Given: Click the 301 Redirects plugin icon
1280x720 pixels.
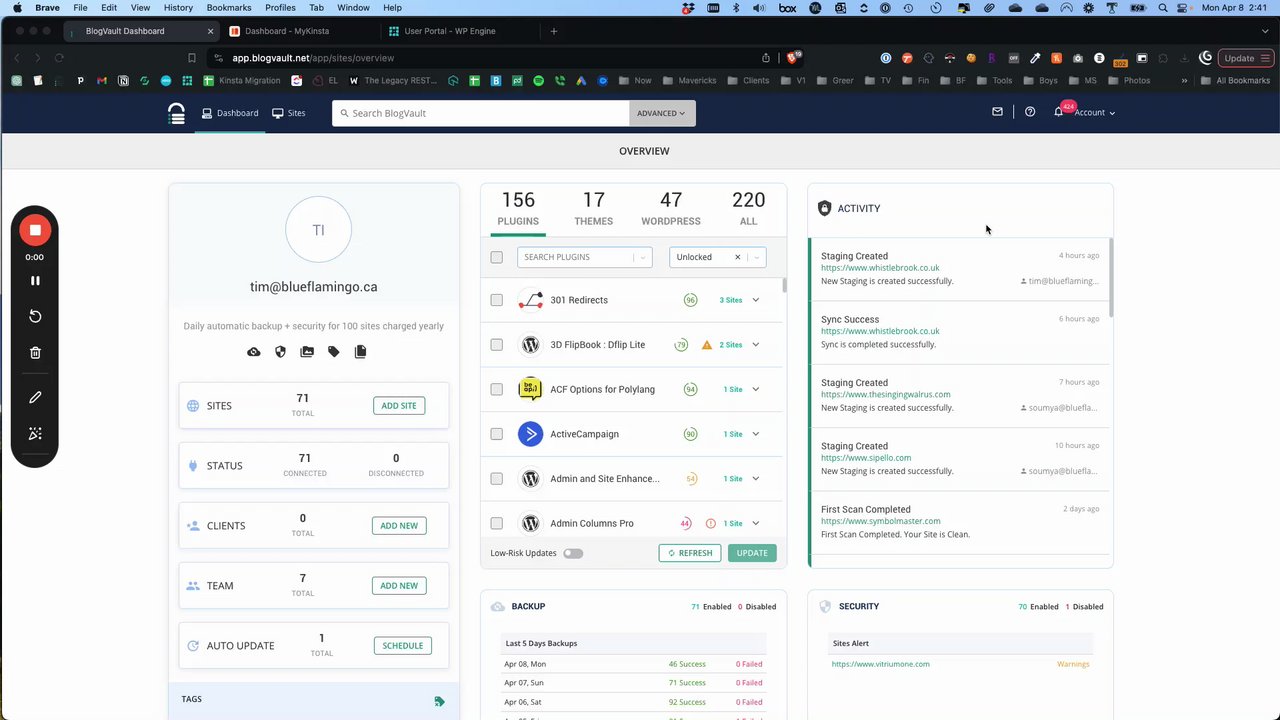Looking at the screenshot, I should pyautogui.click(x=531, y=300).
